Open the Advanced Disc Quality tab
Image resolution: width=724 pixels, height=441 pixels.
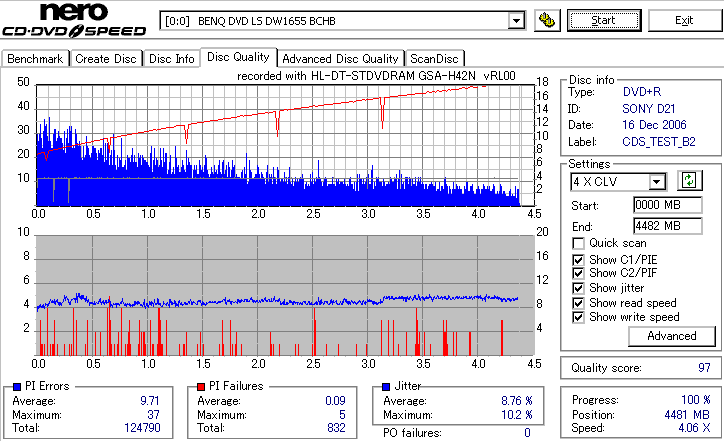(340, 59)
